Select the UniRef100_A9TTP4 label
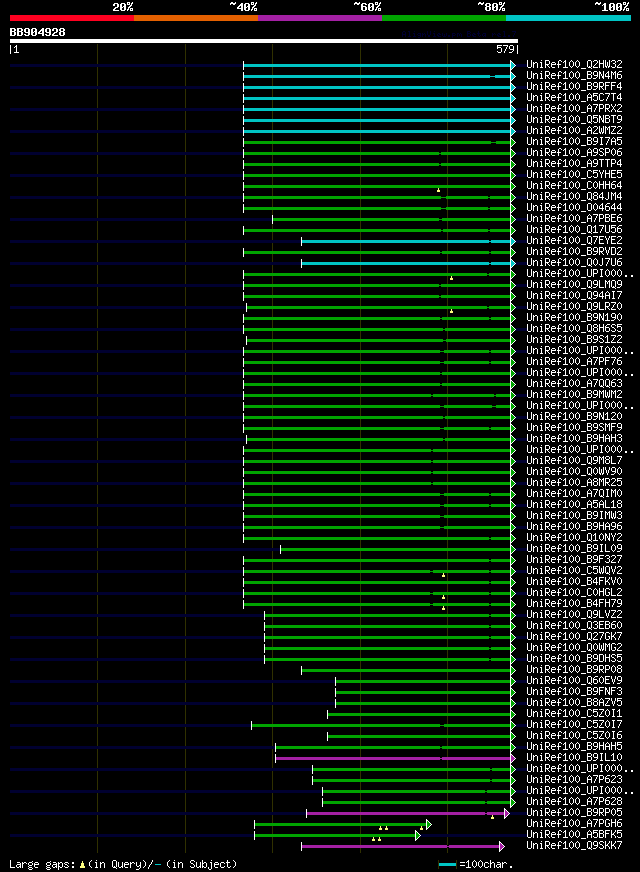The width and height of the screenshot is (640, 872). (x=574, y=164)
